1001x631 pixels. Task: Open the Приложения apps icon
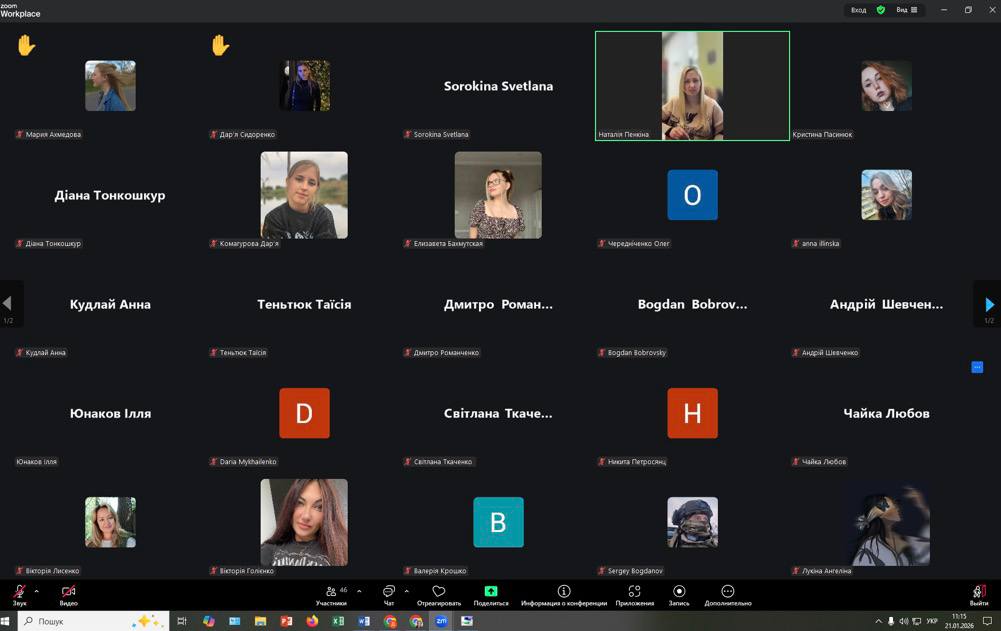pyautogui.click(x=634, y=592)
